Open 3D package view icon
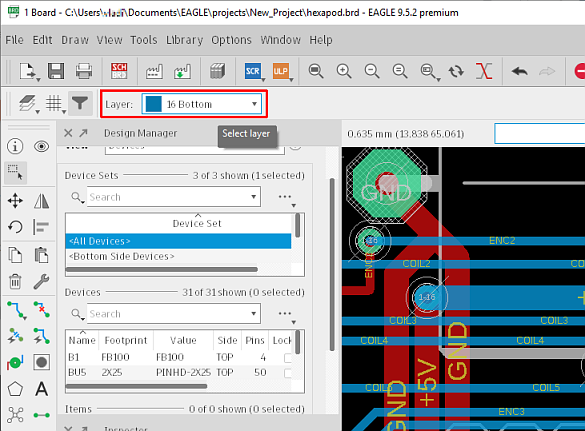The image size is (585, 431). (217, 71)
